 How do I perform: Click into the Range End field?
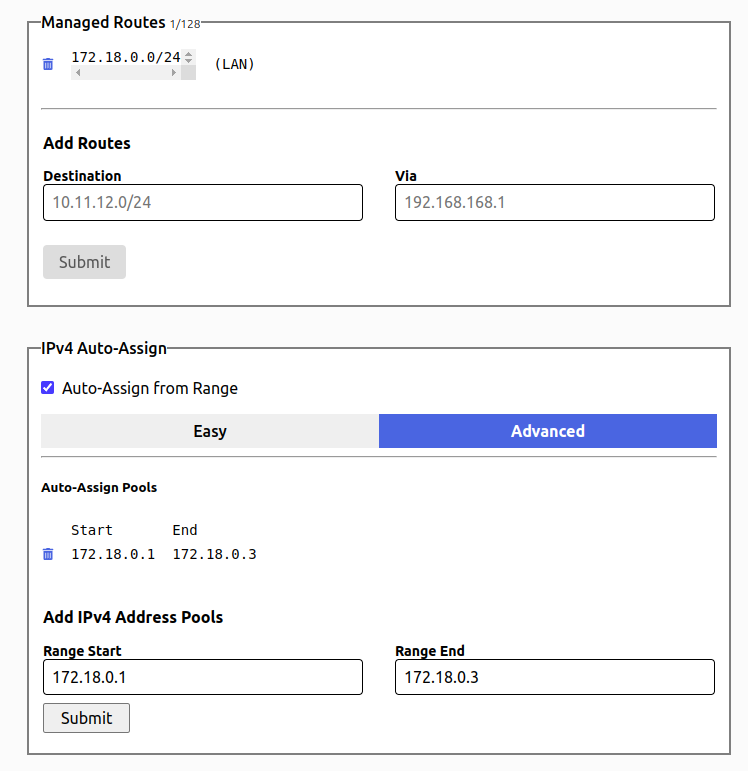[555, 677]
